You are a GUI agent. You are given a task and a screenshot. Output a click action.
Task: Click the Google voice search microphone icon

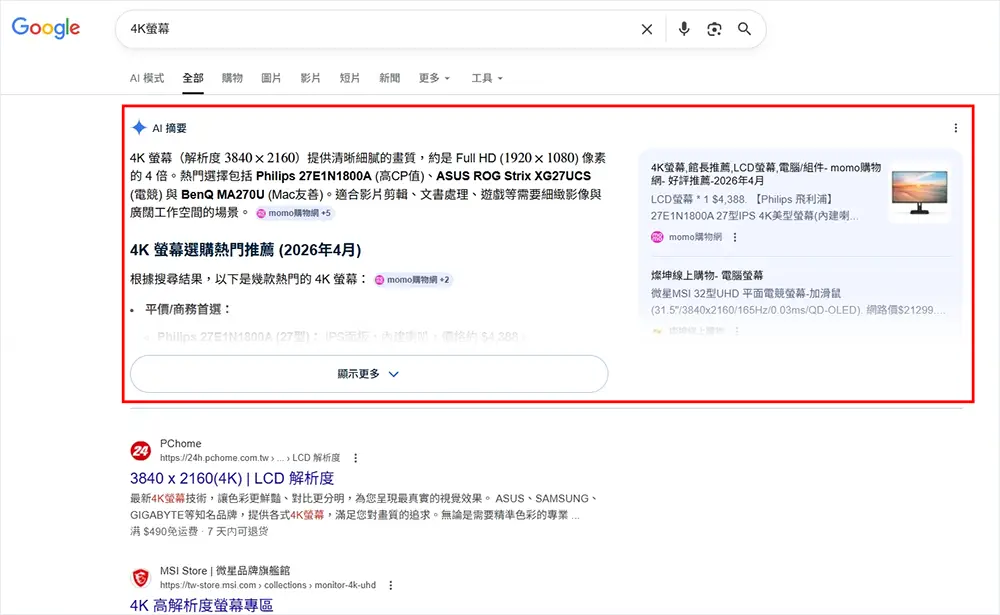[x=684, y=29]
